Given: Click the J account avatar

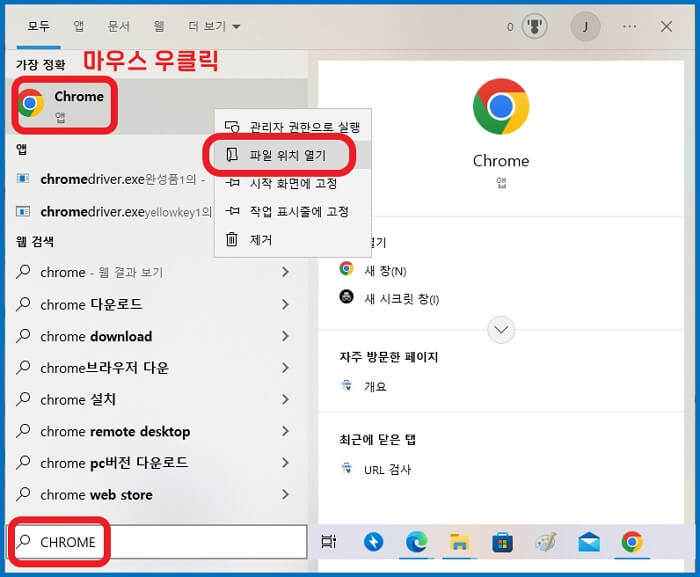Looking at the screenshot, I should coord(585,27).
